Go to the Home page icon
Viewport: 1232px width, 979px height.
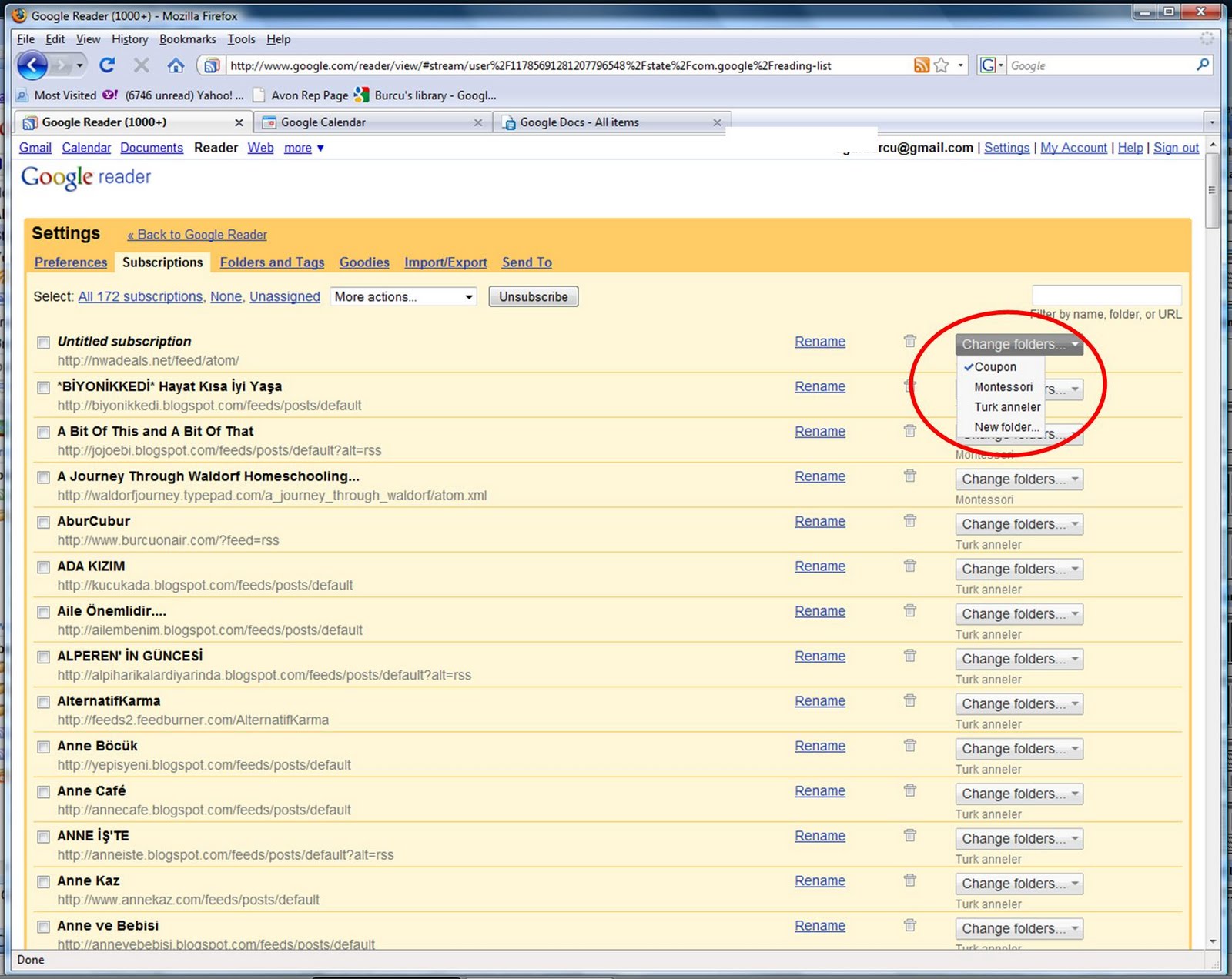click(176, 65)
